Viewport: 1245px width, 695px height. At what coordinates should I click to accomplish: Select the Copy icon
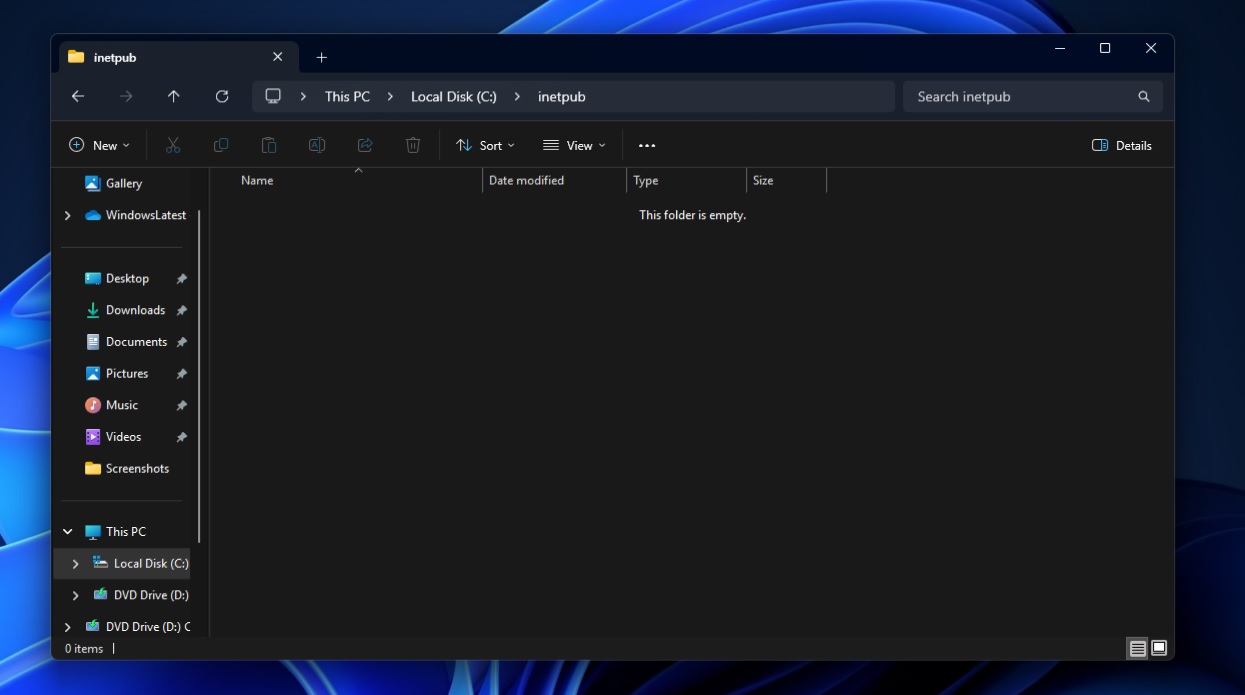(220, 145)
